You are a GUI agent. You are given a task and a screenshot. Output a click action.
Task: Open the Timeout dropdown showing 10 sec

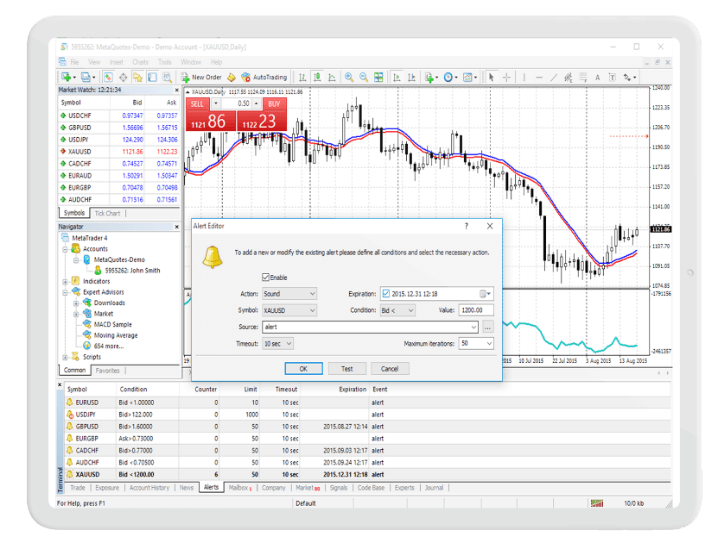point(278,344)
